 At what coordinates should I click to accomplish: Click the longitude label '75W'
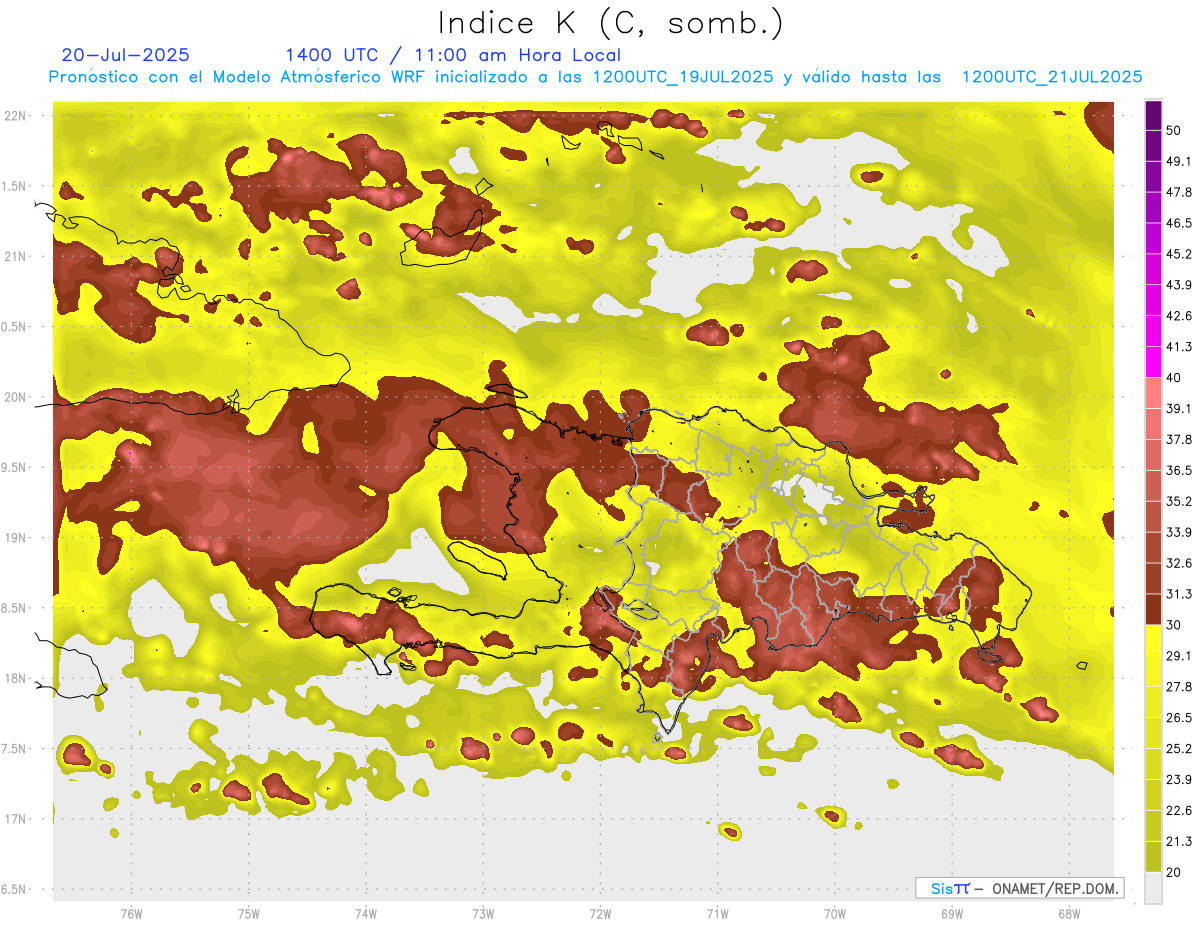point(248,914)
